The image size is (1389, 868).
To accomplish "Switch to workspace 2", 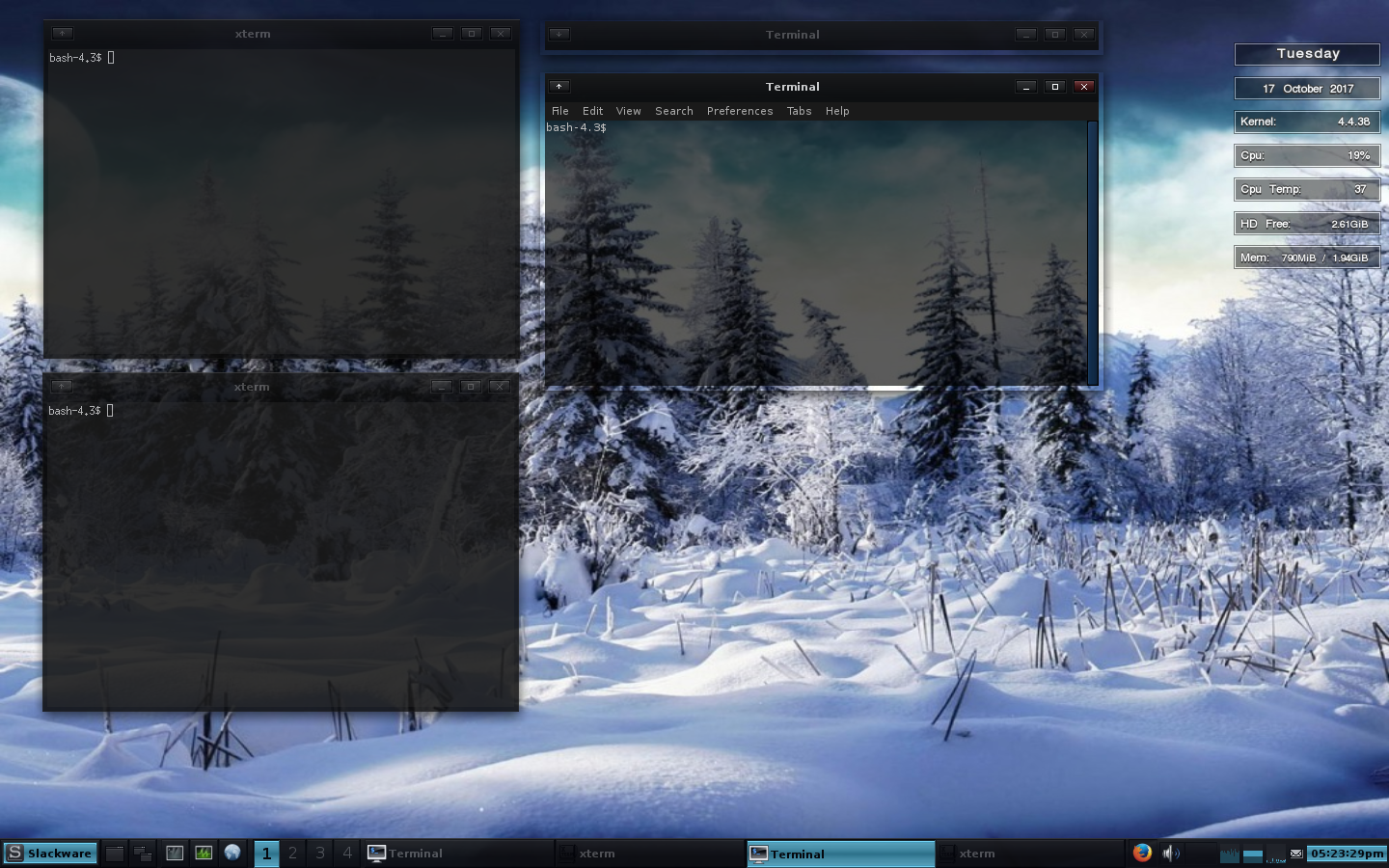I will click(293, 854).
